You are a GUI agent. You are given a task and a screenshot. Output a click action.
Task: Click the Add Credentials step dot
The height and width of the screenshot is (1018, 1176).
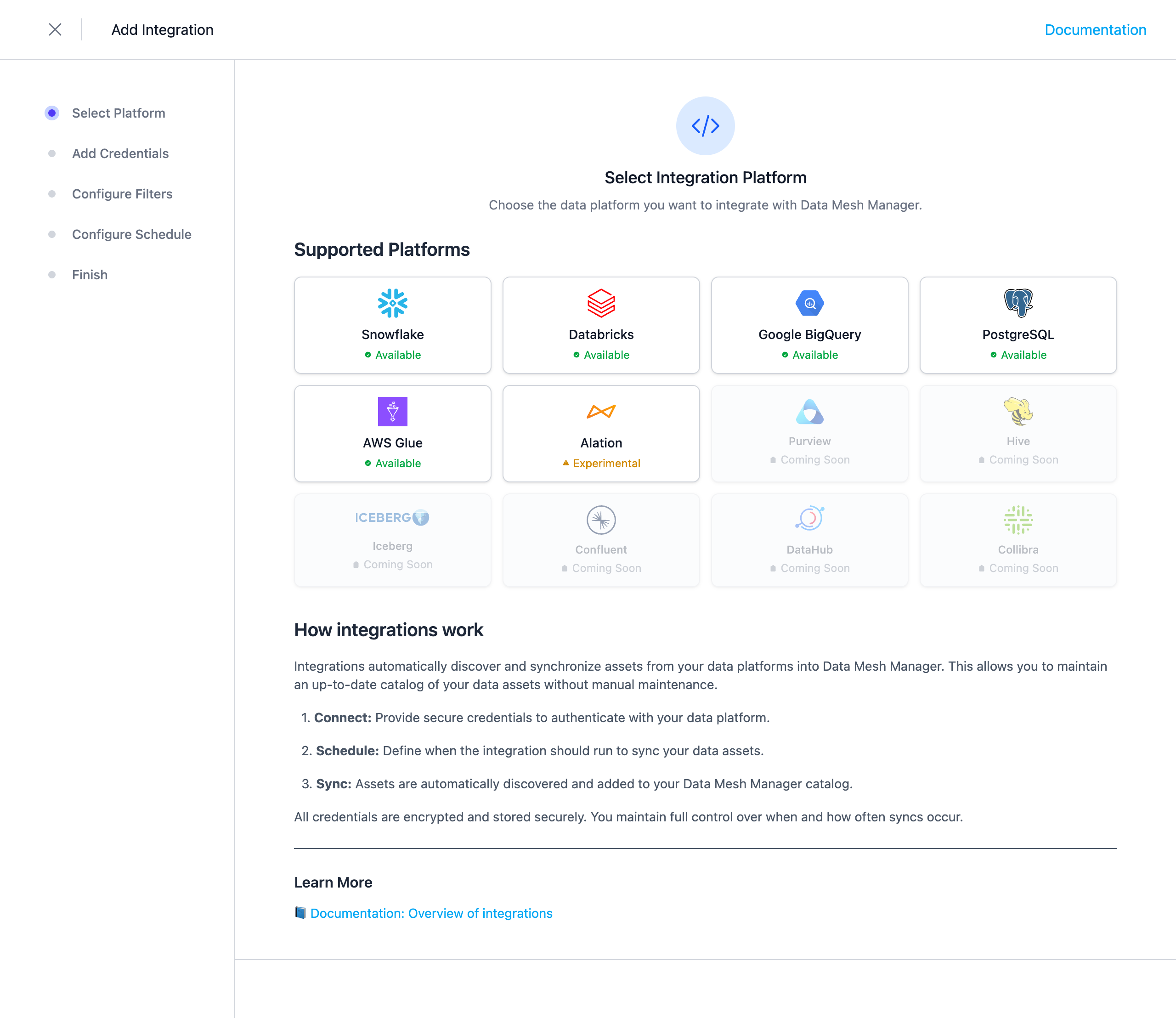[52, 153]
